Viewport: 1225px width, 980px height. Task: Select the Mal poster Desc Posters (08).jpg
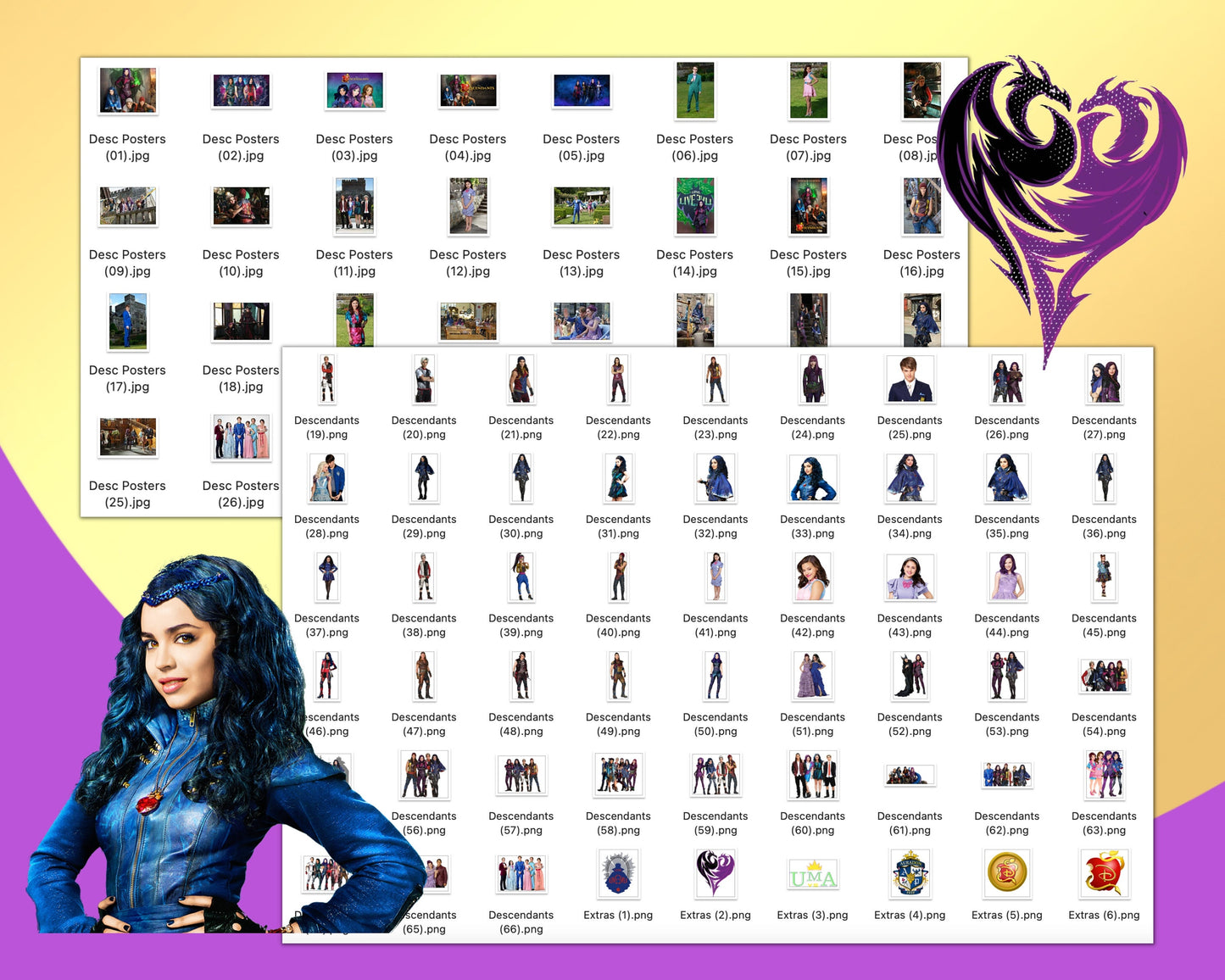click(922, 91)
